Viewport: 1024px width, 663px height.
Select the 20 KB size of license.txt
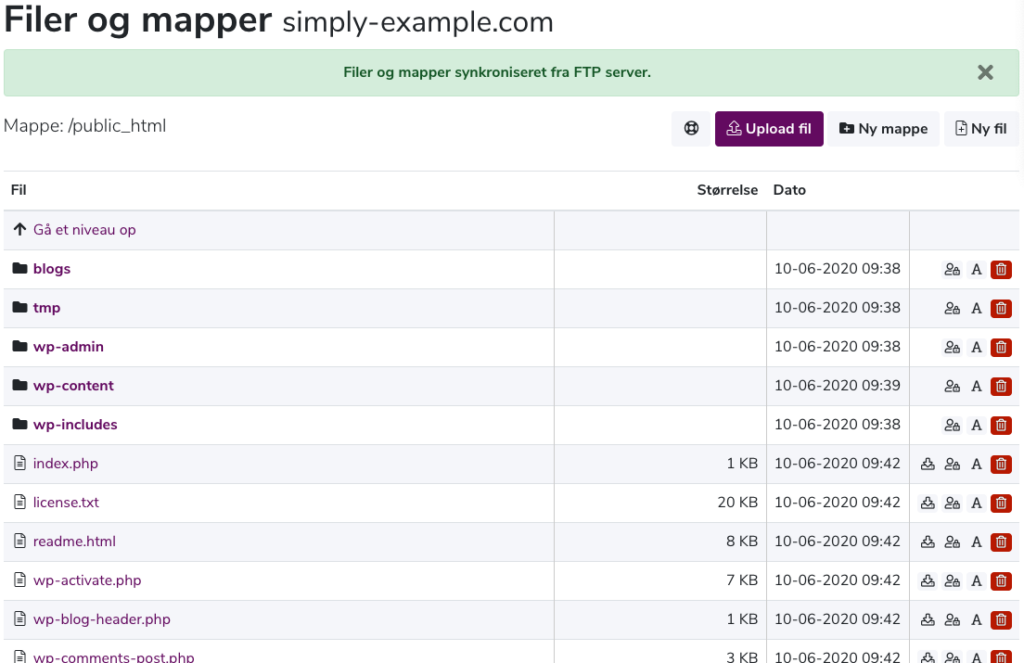click(737, 502)
